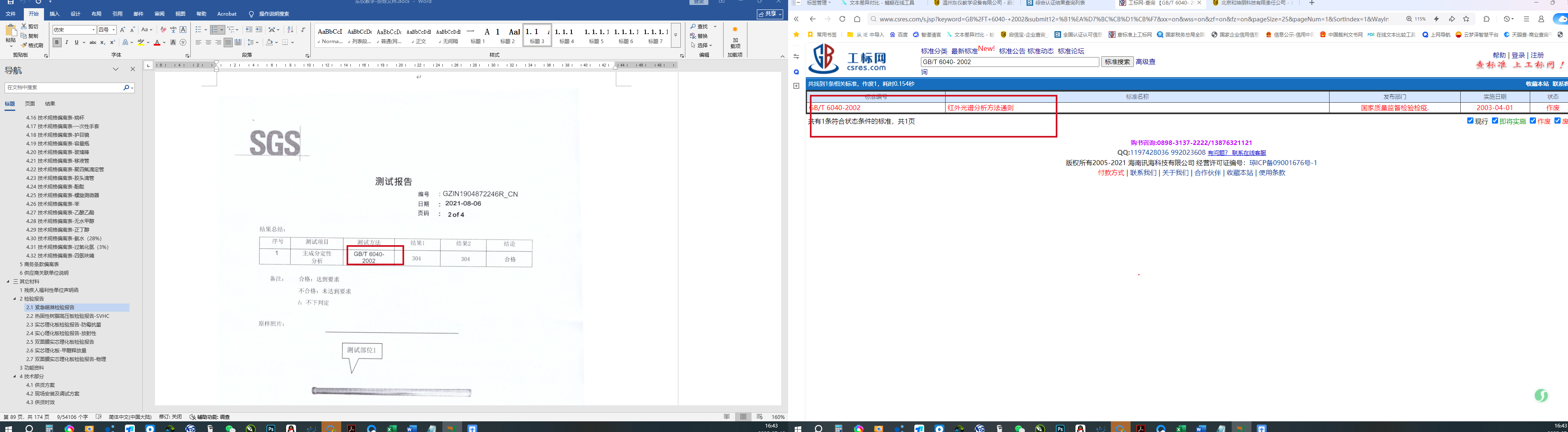
Task: Switch to the Acrobat ribbon tab
Action: pyautogui.click(x=227, y=14)
